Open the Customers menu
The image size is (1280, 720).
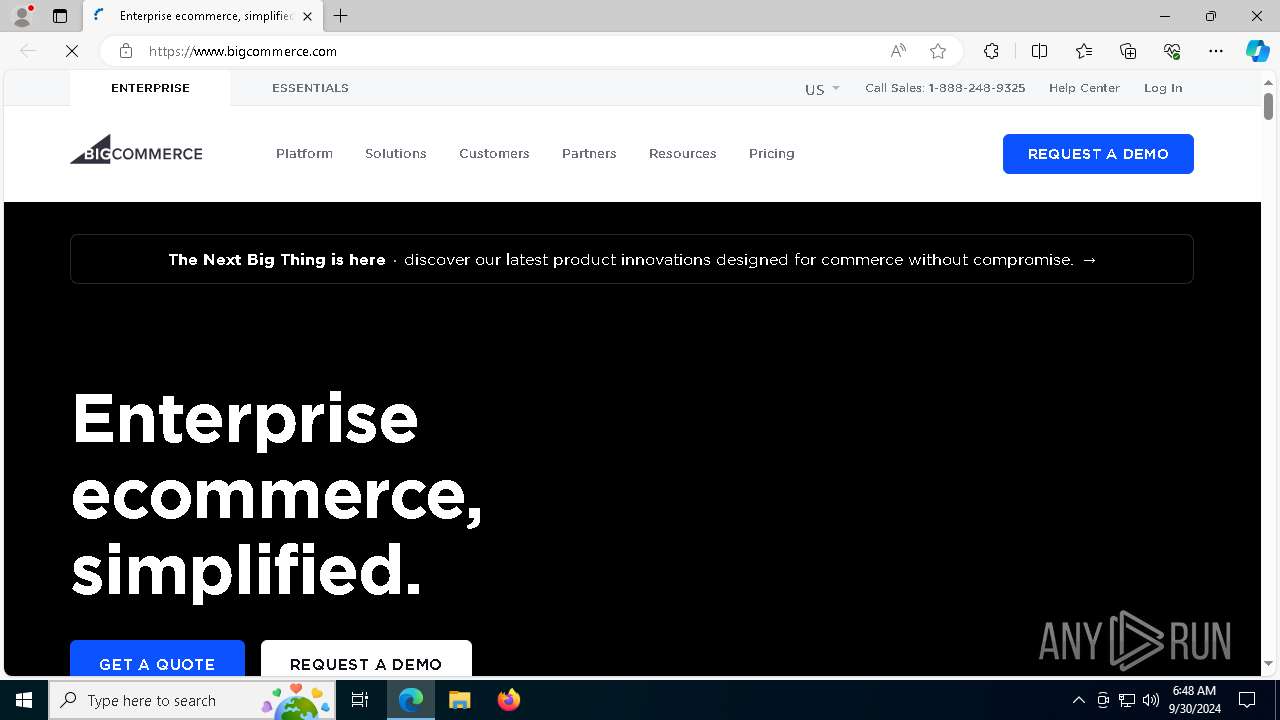coord(494,153)
